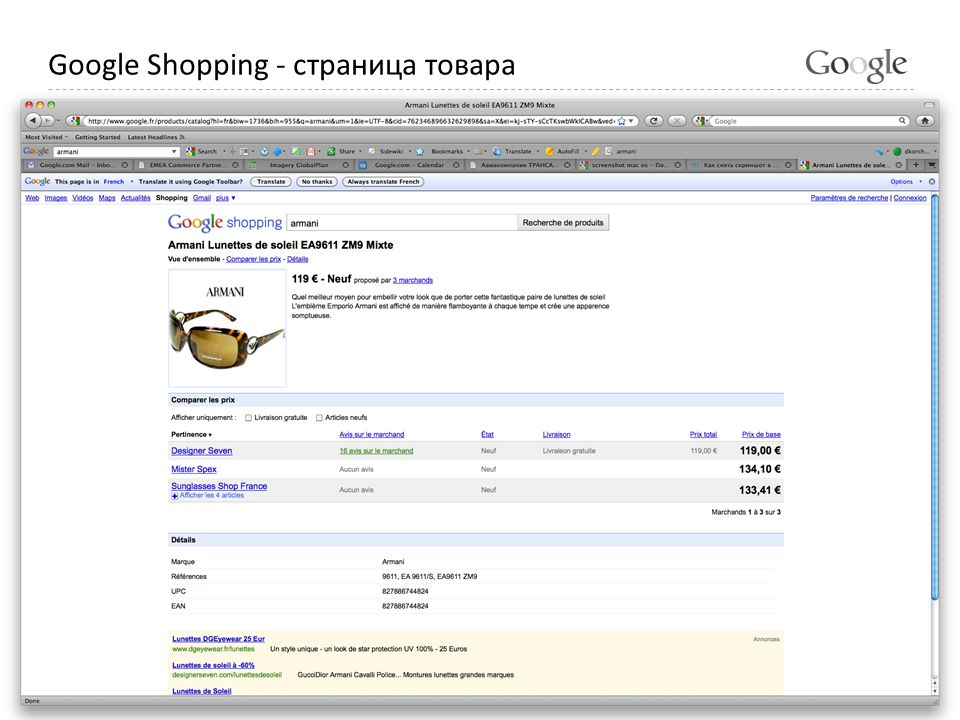Open the Most Visited bookmarks dropdown
Screen dimensions: 960x720
47,137
